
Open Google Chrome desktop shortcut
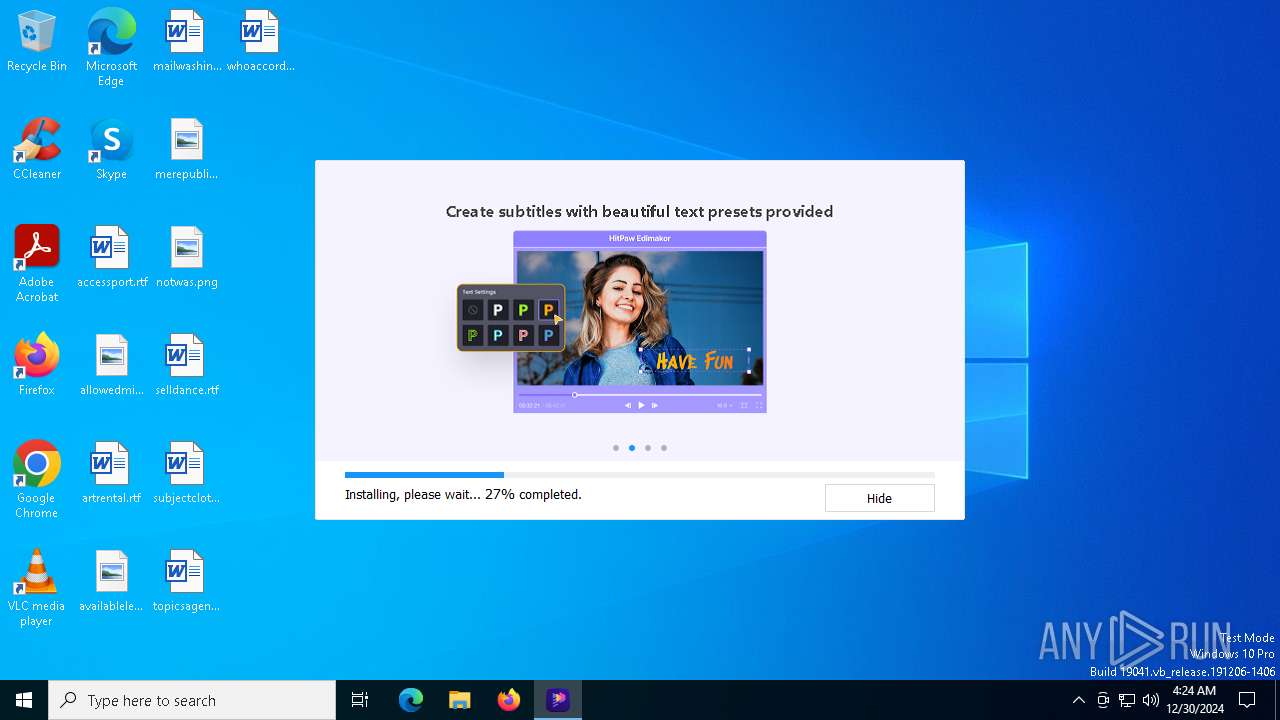click(x=37, y=480)
